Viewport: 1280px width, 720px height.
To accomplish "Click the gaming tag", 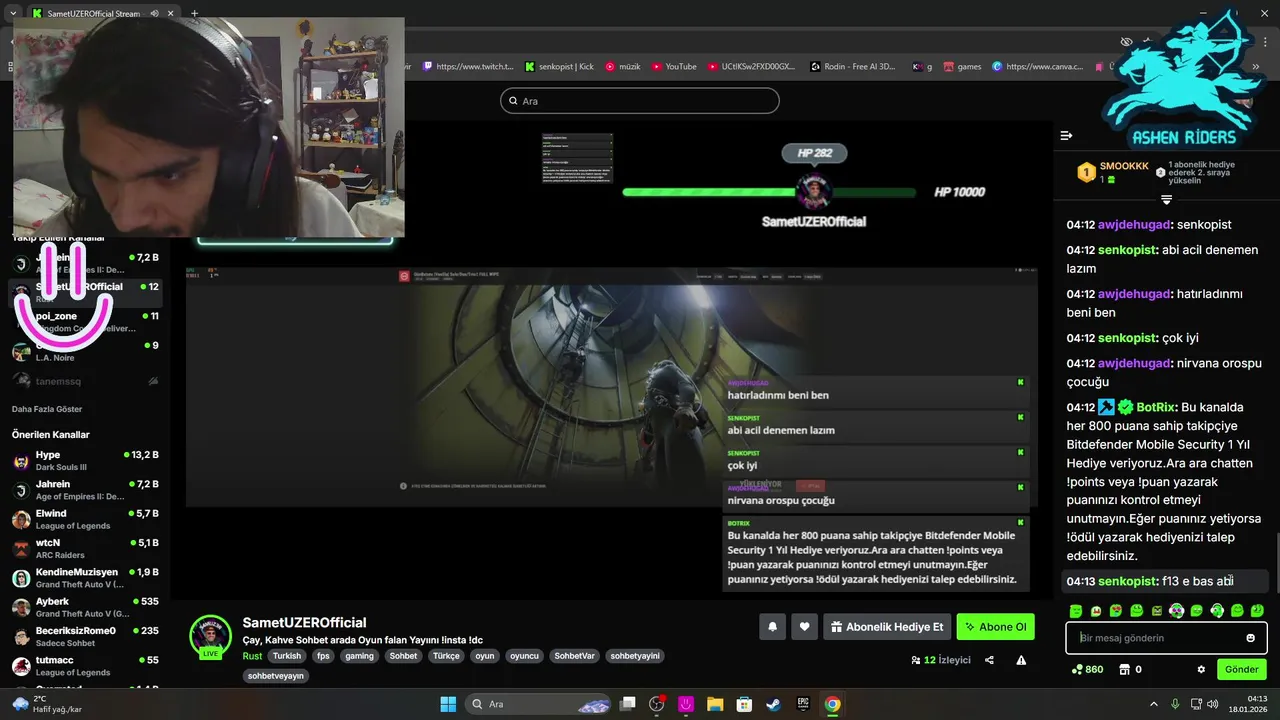I will (x=359, y=656).
